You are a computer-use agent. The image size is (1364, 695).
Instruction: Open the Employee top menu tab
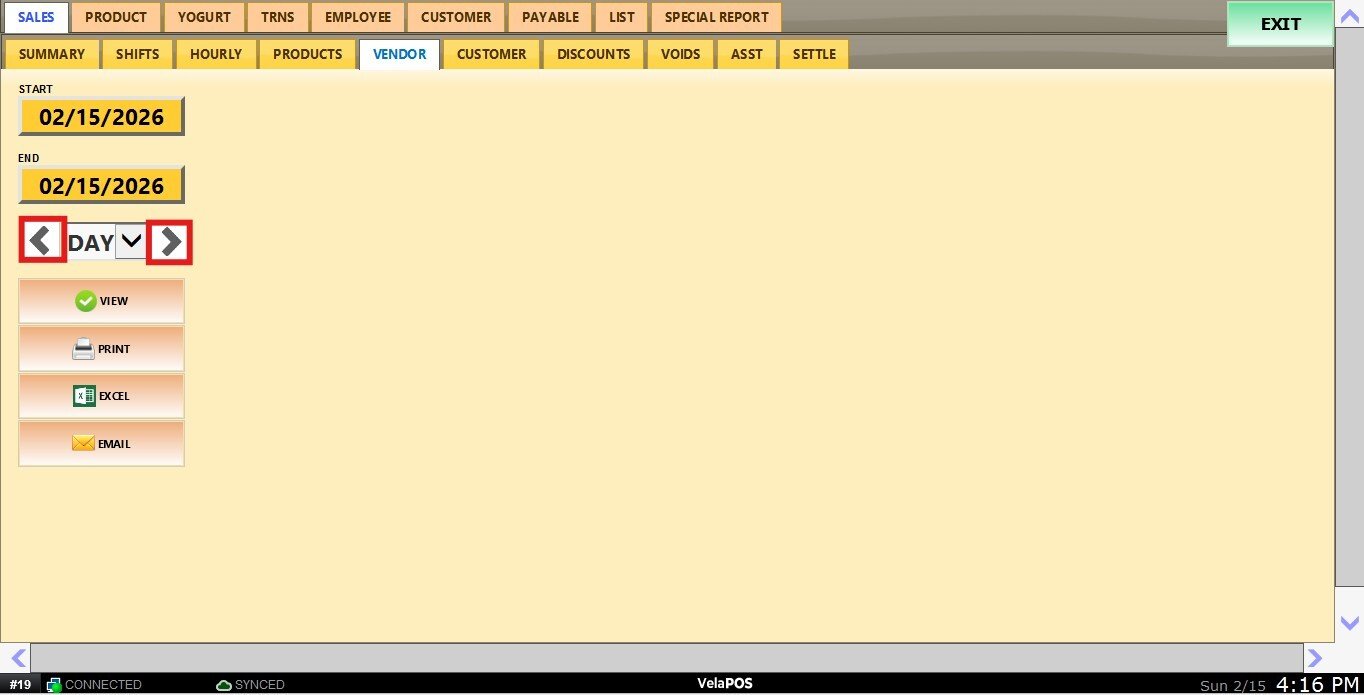357,17
